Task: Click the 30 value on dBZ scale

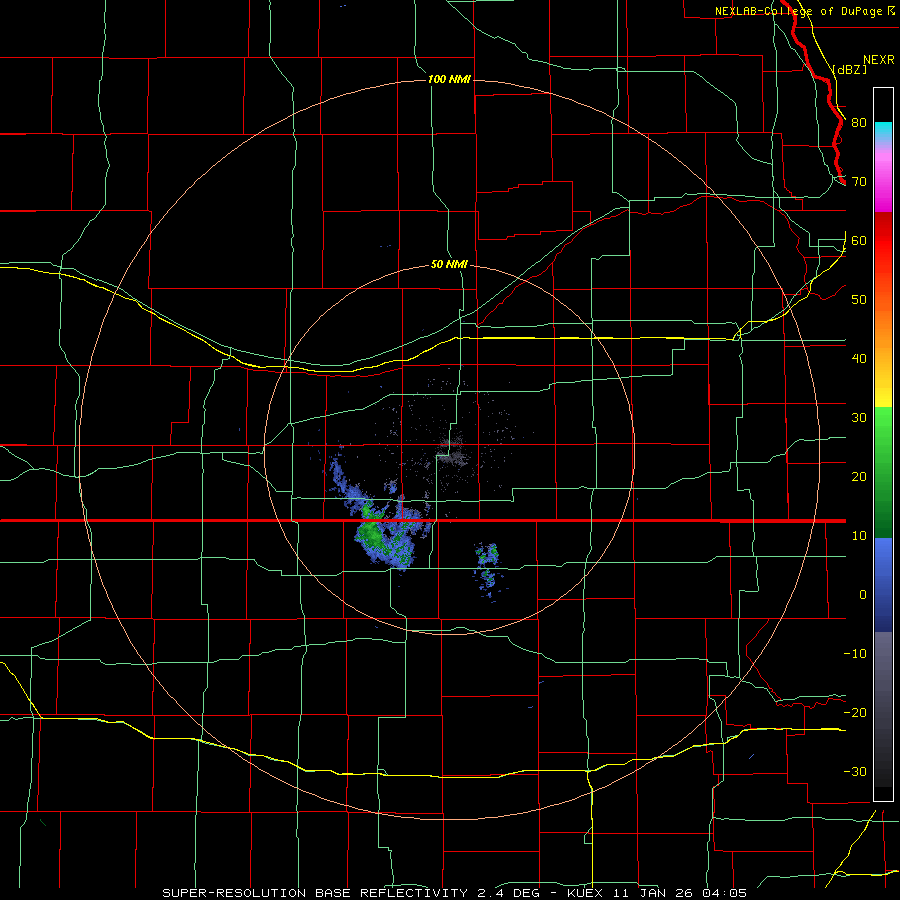Action: (859, 418)
